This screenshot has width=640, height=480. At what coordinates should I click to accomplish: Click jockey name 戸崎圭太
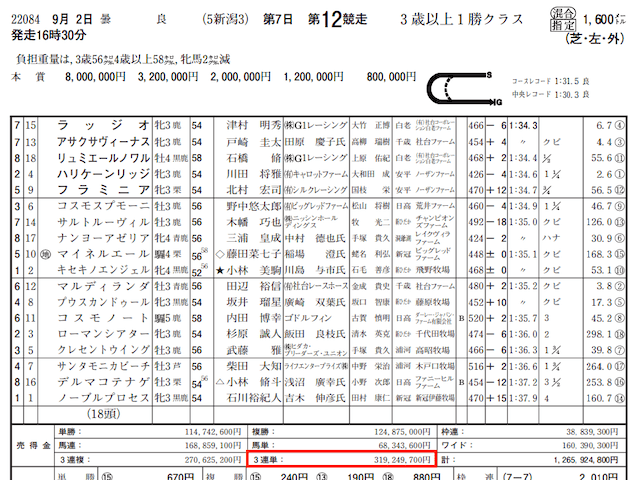253,142
